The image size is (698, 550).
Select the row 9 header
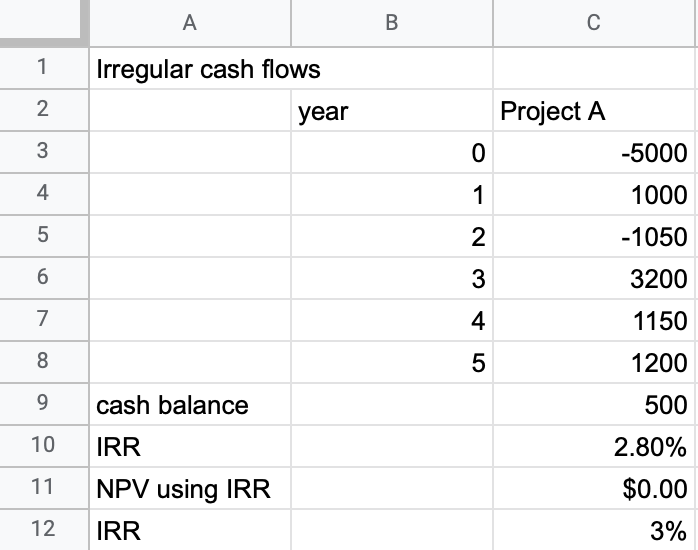[44, 404]
